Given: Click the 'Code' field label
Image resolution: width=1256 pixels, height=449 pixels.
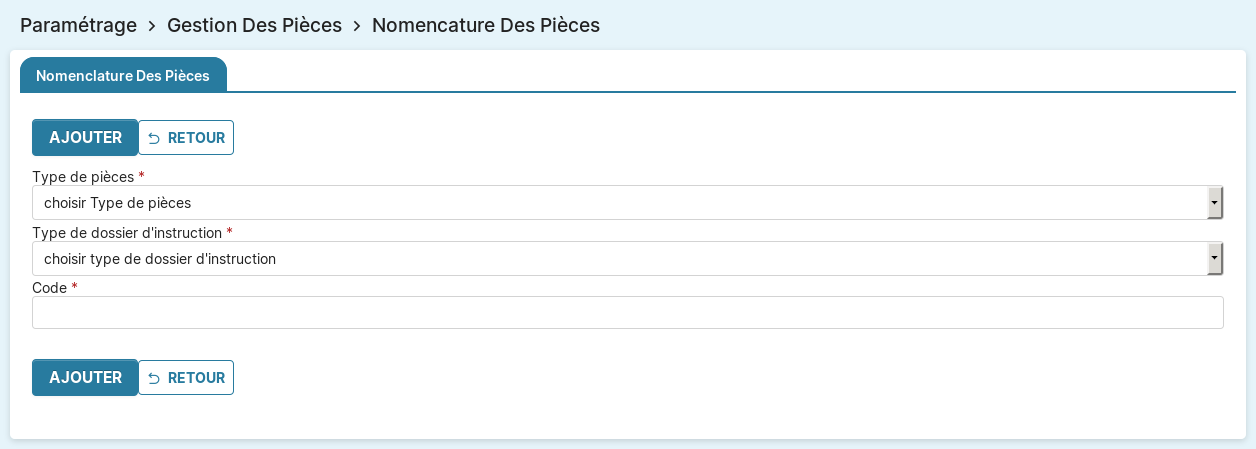Looking at the screenshot, I should pyautogui.click(x=49, y=287).
